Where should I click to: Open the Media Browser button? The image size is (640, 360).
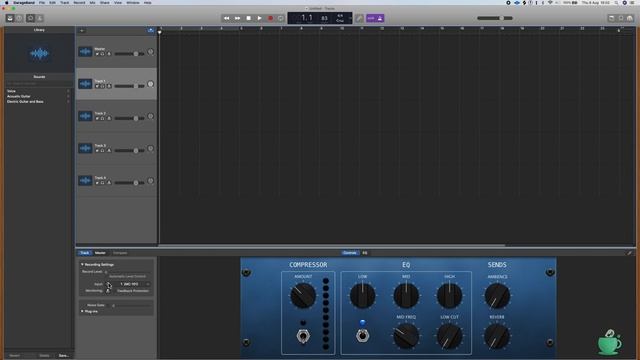pyautogui.click(x=630, y=18)
